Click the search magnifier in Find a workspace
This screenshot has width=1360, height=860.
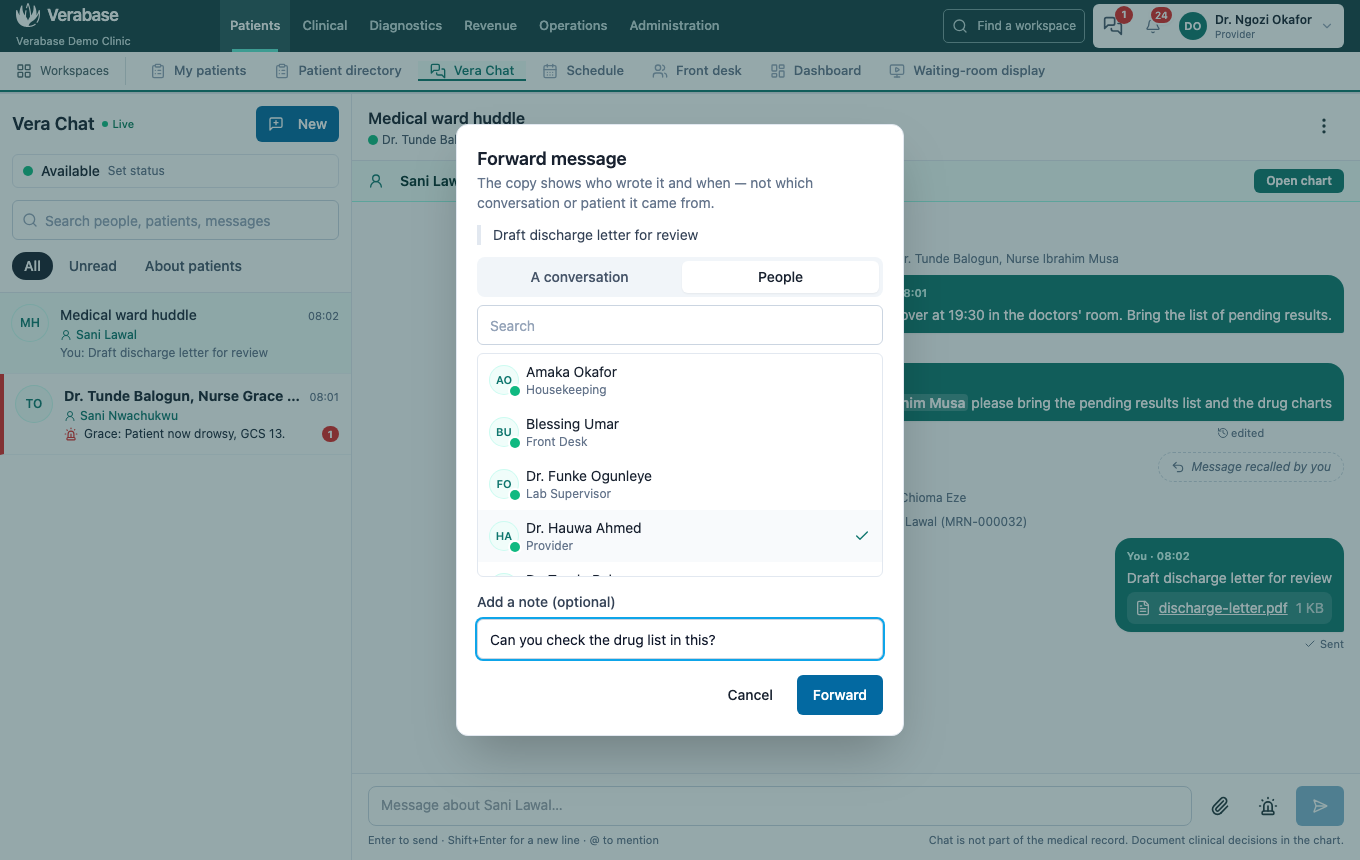coord(960,26)
